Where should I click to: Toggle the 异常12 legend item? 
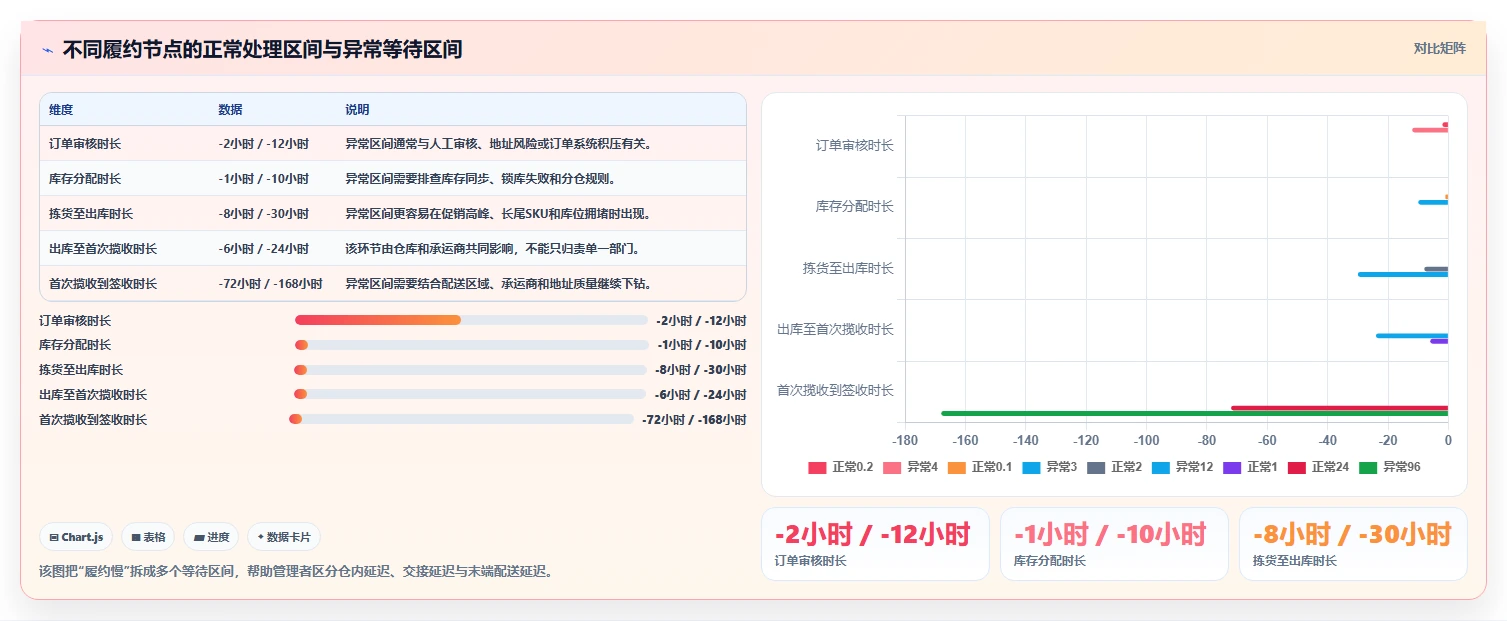(1182, 467)
